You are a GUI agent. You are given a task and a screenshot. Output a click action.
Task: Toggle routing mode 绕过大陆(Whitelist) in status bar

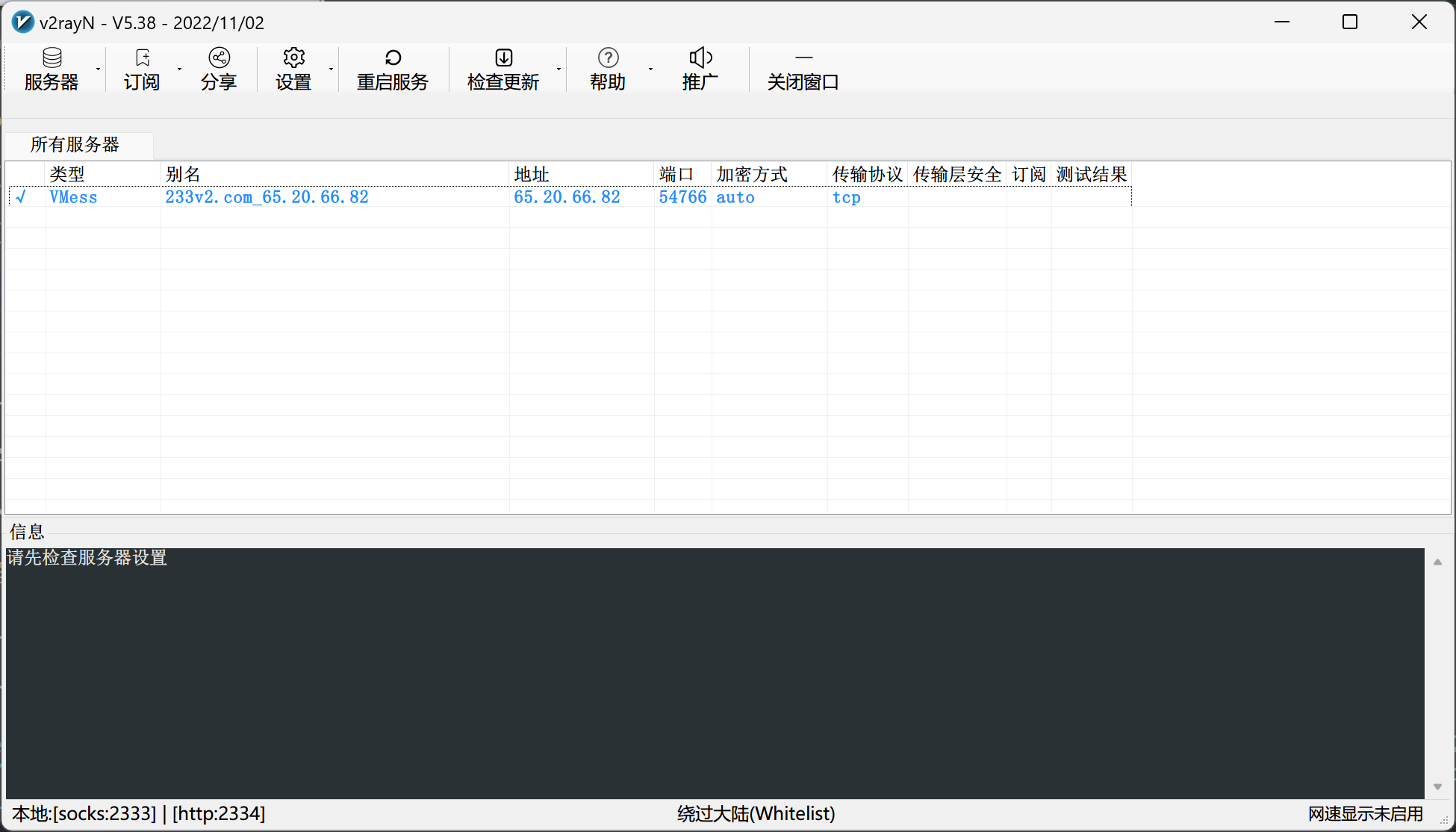tap(755, 813)
